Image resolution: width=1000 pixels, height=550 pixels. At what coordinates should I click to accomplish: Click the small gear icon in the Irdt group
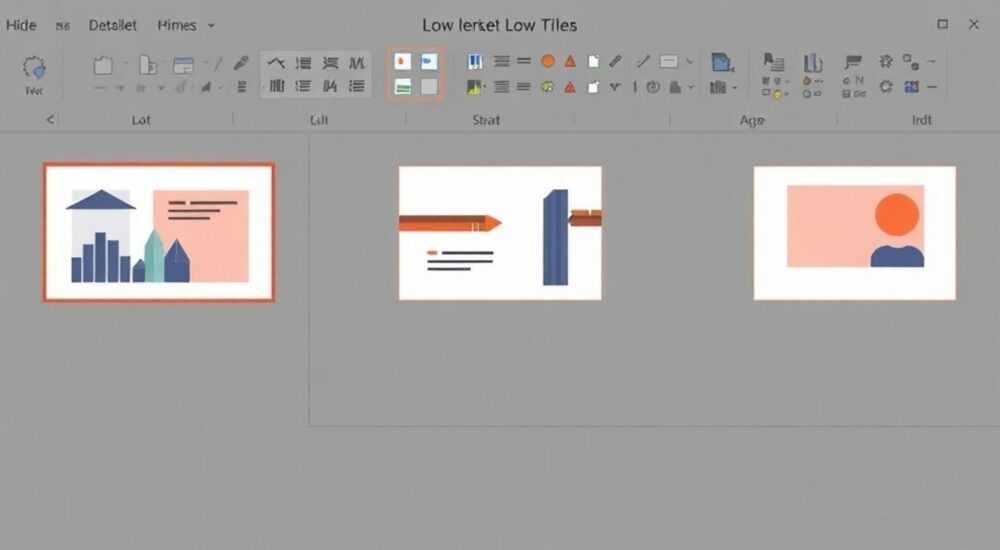tap(886, 61)
